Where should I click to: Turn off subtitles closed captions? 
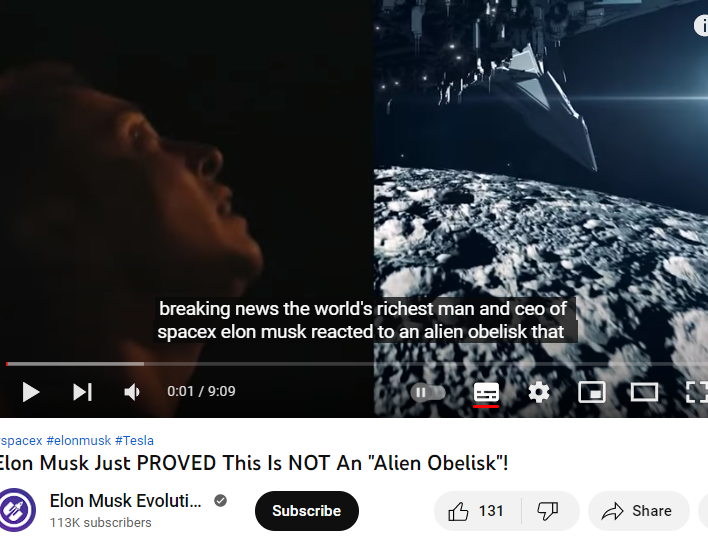pos(486,392)
